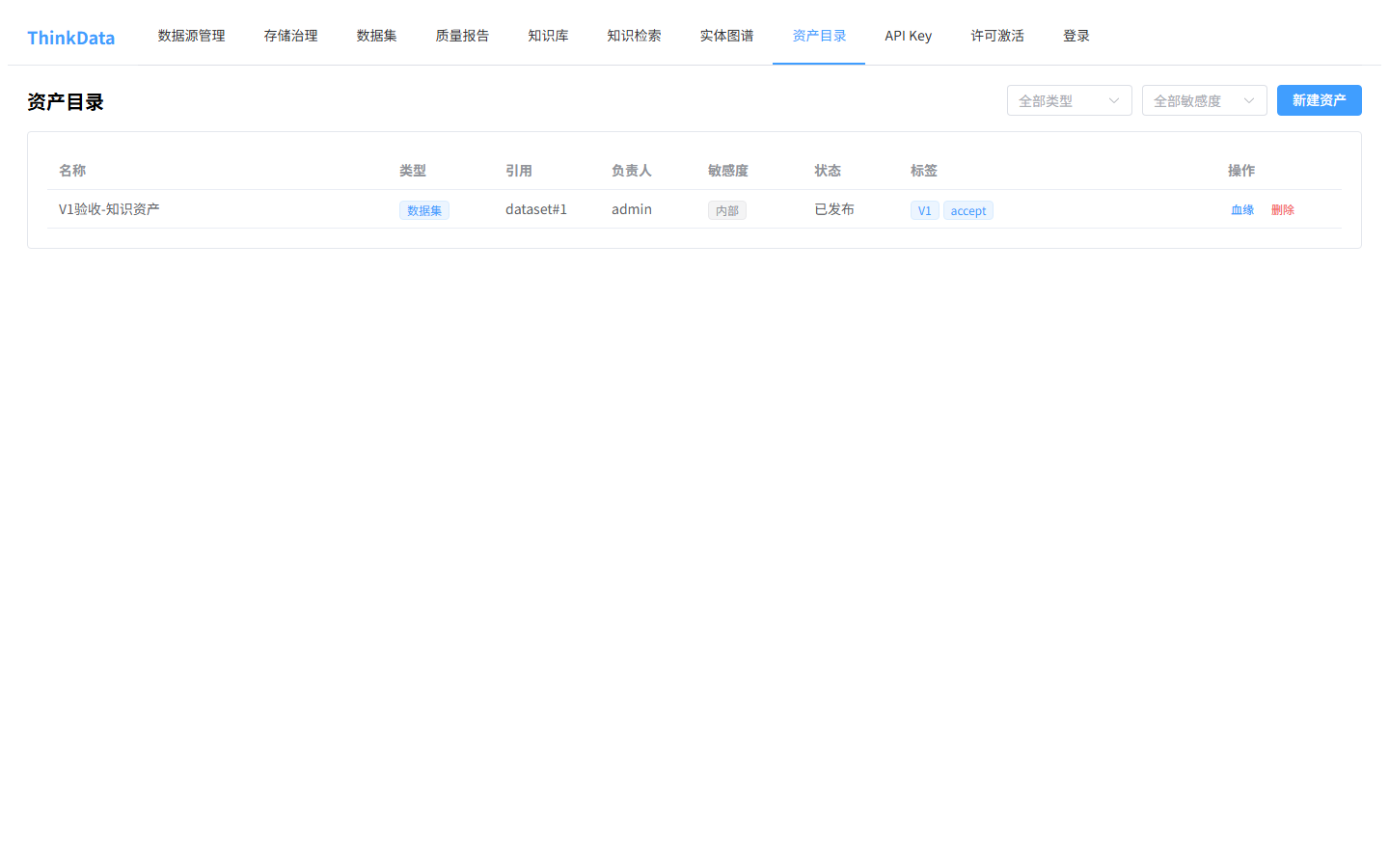Select the 实体图谱 nav item
The height and width of the screenshot is (868, 1389).
[x=726, y=36]
